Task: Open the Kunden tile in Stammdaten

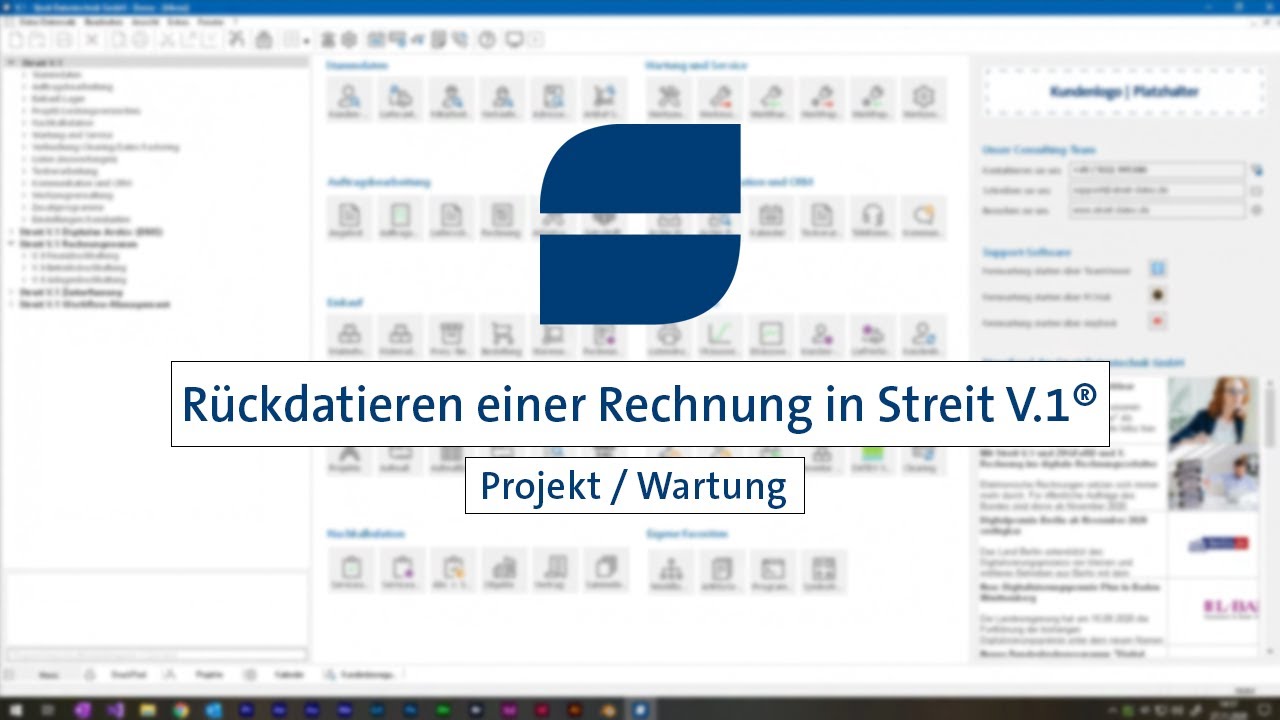Action: pyautogui.click(x=349, y=100)
